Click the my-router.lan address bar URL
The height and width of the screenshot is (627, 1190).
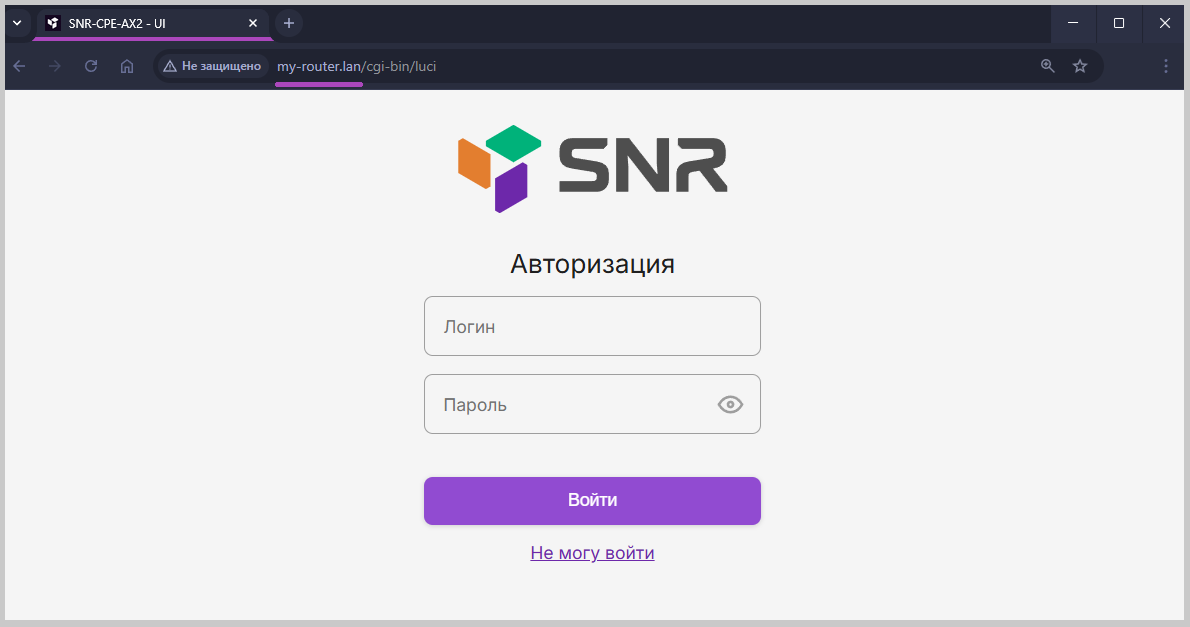pos(356,66)
